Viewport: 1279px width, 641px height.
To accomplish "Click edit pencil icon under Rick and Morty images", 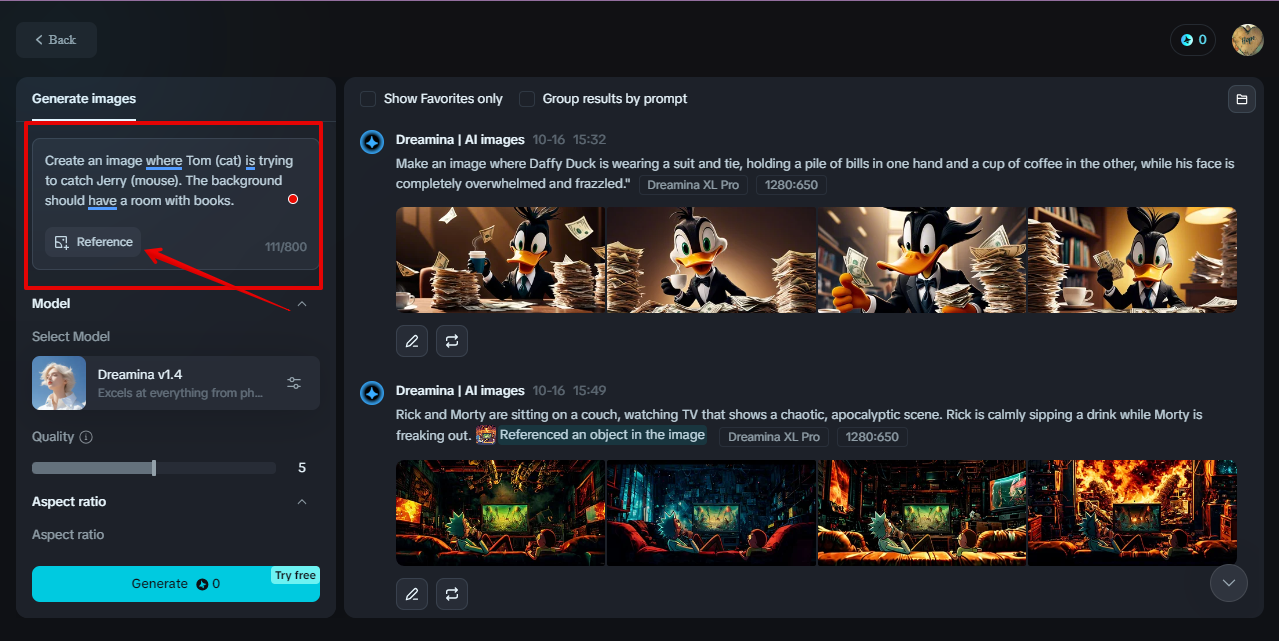I will [412, 594].
